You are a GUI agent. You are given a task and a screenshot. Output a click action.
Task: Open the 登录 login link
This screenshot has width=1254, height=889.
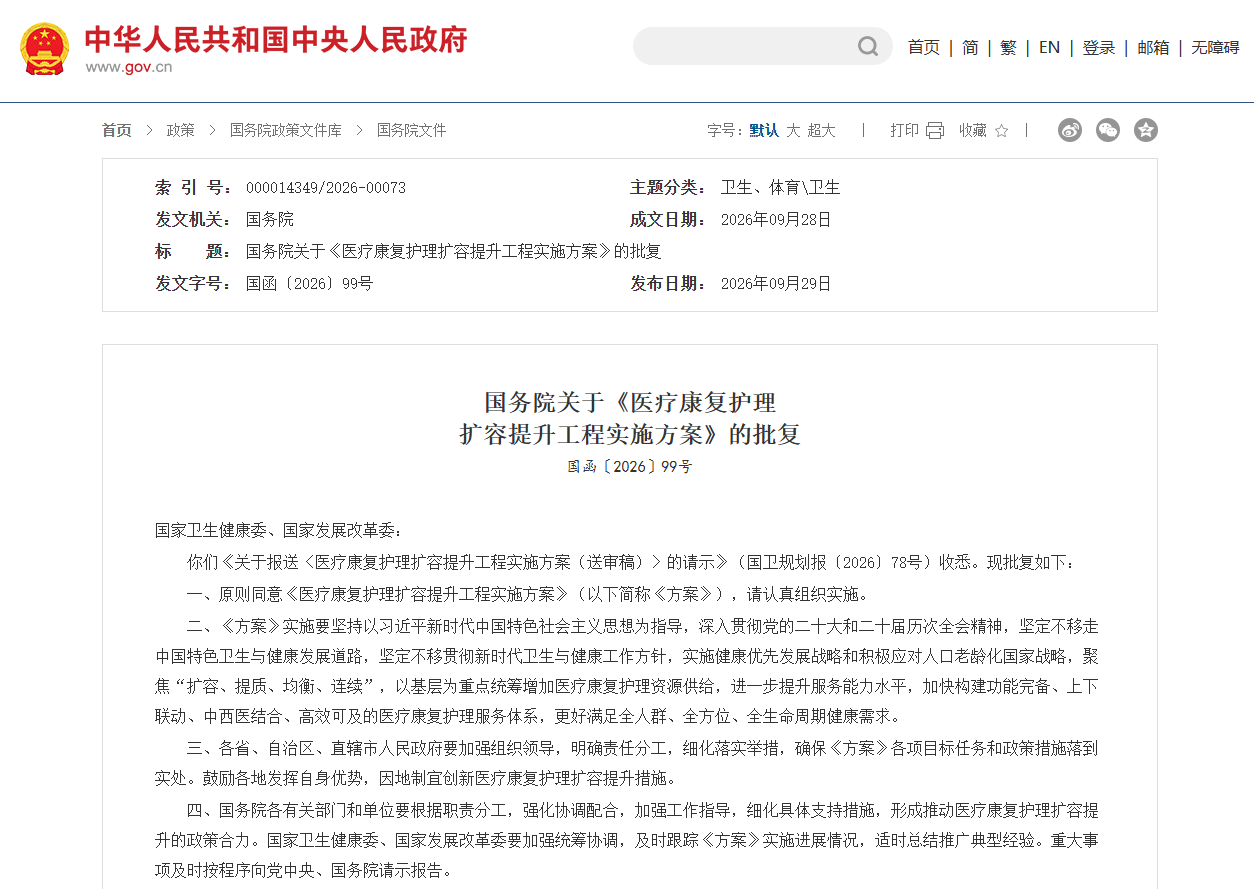(x=1098, y=48)
